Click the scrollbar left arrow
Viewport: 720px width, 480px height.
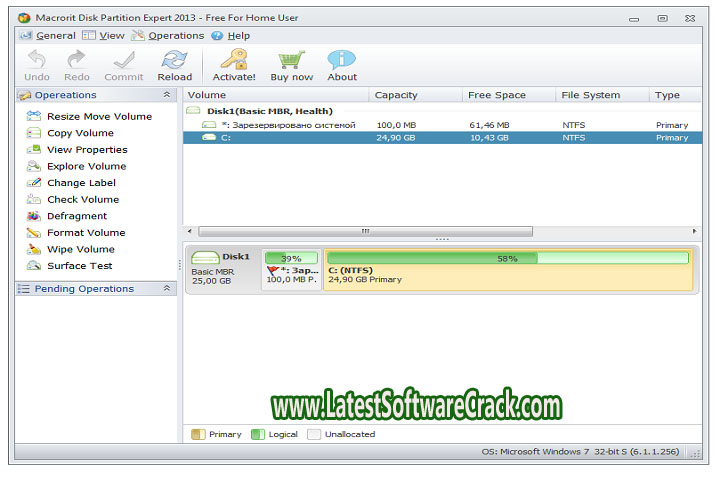pyautogui.click(x=190, y=231)
